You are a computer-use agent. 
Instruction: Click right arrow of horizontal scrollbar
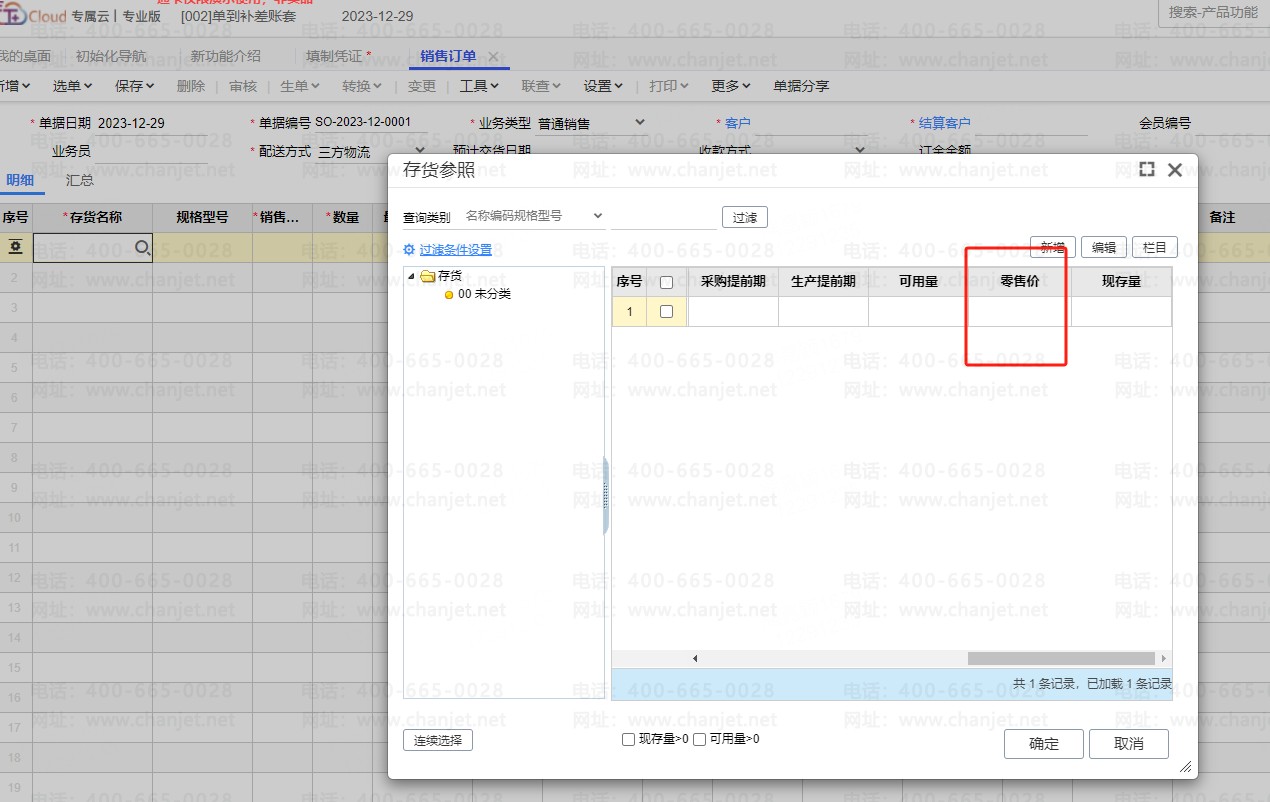click(1163, 659)
